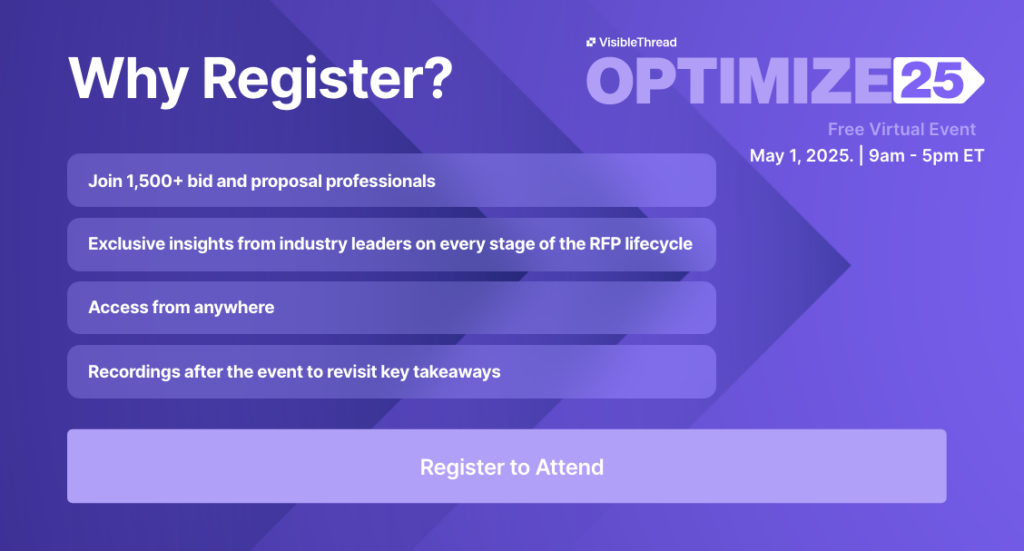Click the "May 1, 2025." date text
Screen dimensions: 1024x551
tap(802, 156)
